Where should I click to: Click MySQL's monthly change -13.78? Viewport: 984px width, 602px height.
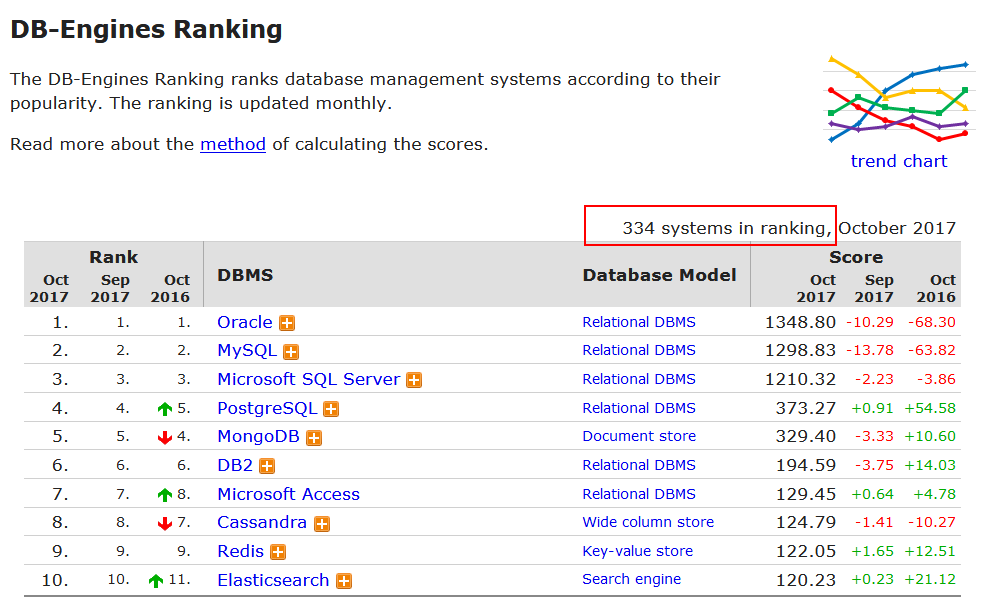pyautogui.click(x=870, y=351)
